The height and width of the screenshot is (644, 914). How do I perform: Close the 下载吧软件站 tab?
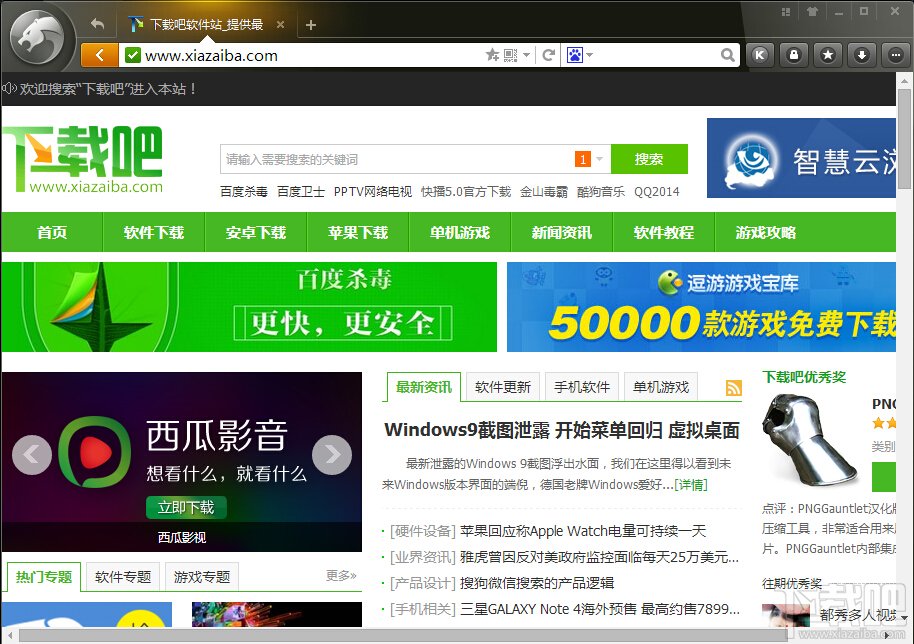pos(280,24)
